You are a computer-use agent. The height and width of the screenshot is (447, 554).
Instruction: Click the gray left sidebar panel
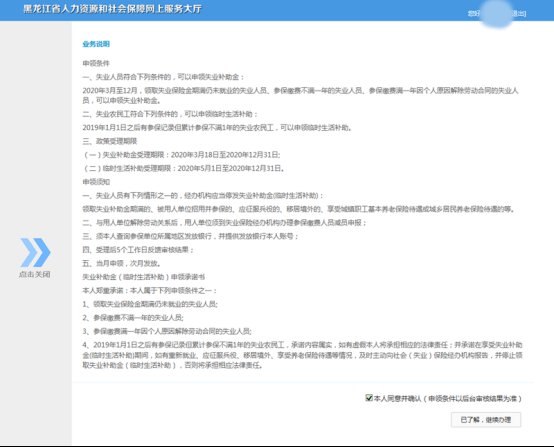[36, 233]
